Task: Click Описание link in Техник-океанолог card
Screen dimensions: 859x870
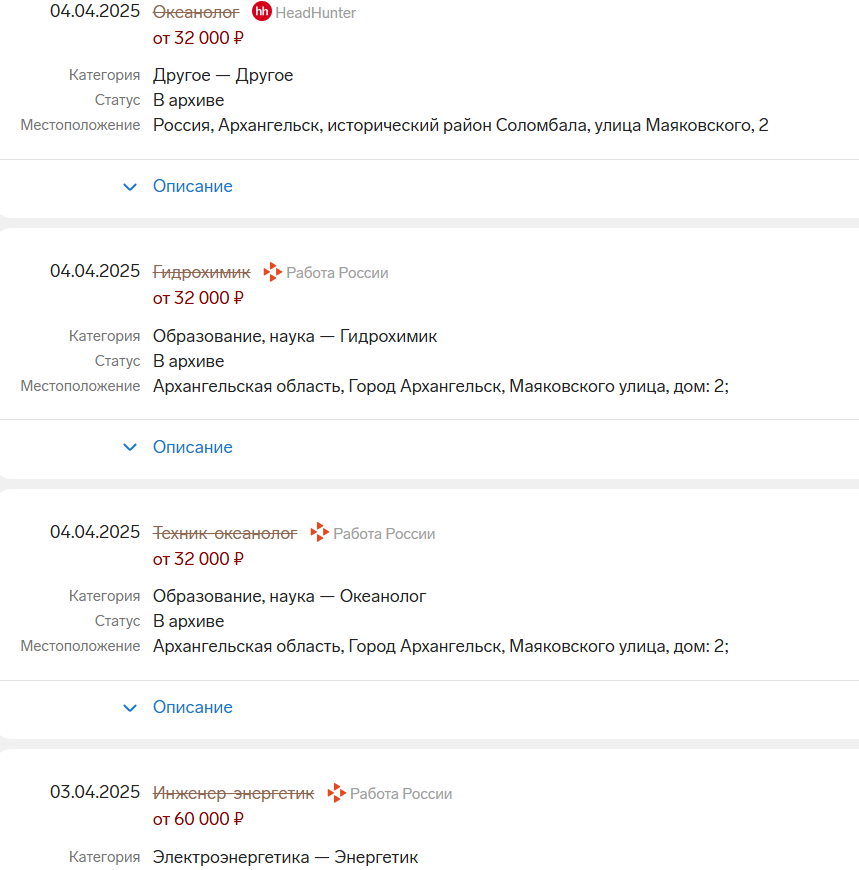Action: (193, 707)
